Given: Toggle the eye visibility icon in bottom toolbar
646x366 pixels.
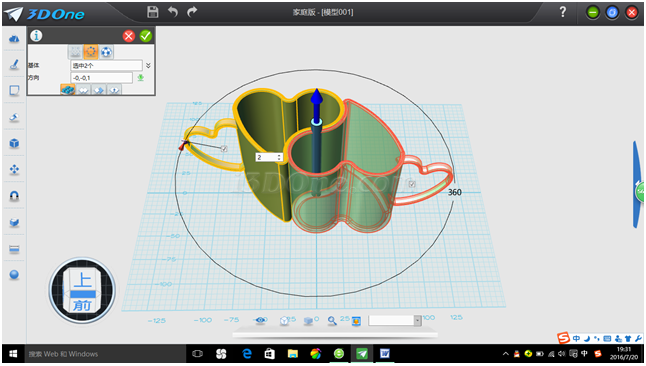Looking at the screenshot, I should (261, 320).
